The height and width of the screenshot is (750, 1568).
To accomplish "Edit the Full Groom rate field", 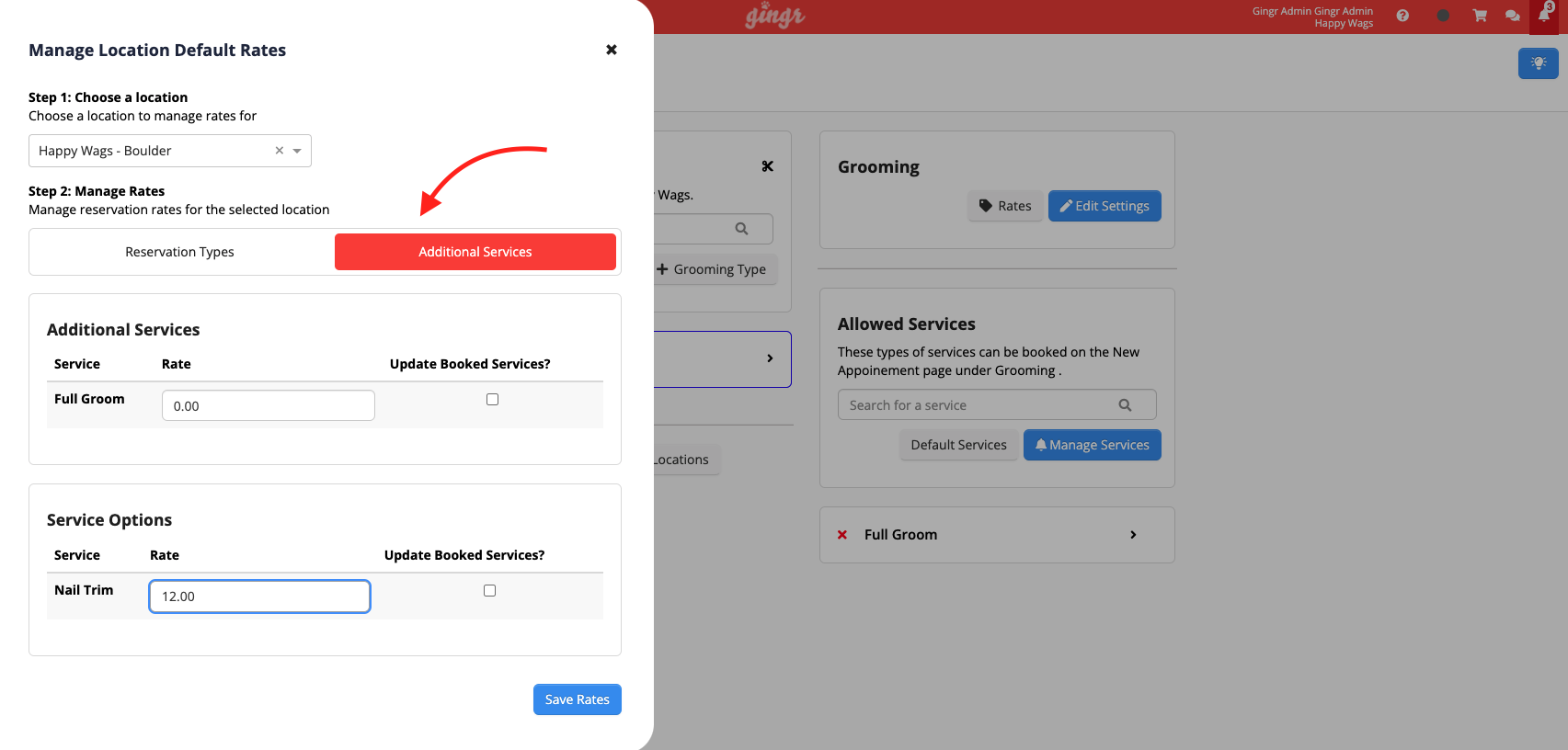I will point(269,405).
